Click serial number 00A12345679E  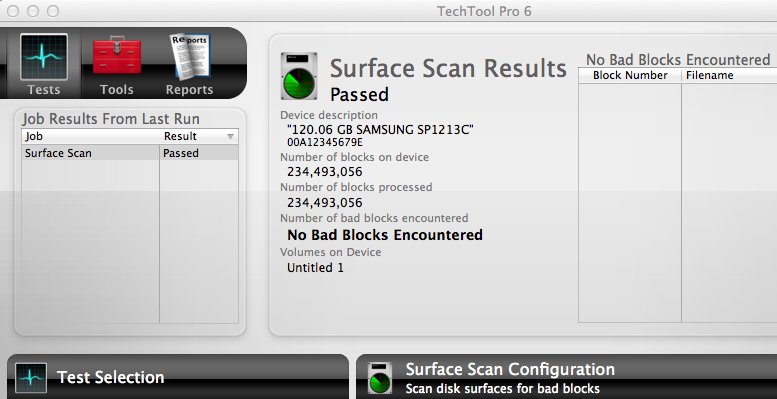point(325,142)
